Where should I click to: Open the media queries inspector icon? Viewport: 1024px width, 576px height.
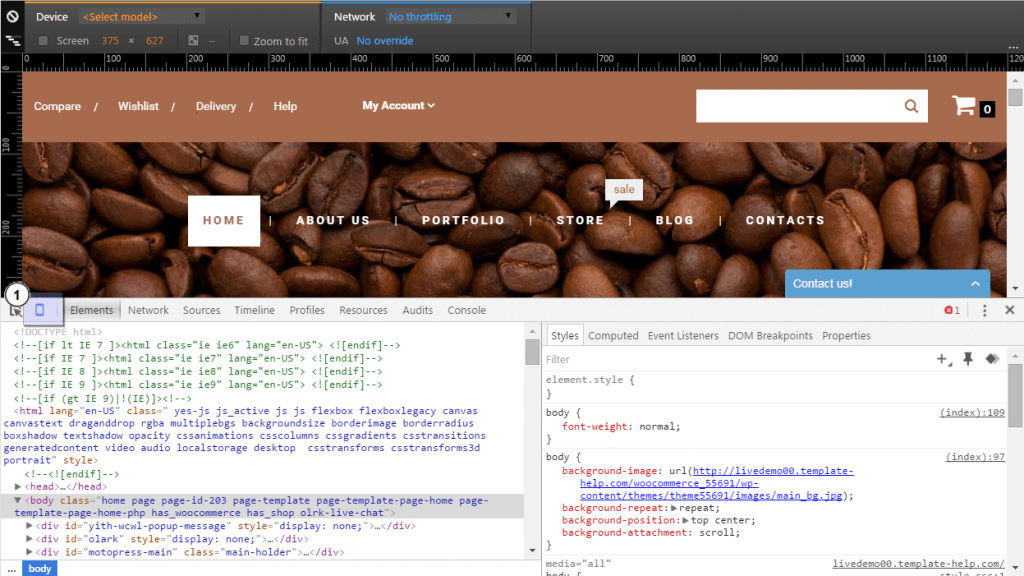(x=12, y=40)
